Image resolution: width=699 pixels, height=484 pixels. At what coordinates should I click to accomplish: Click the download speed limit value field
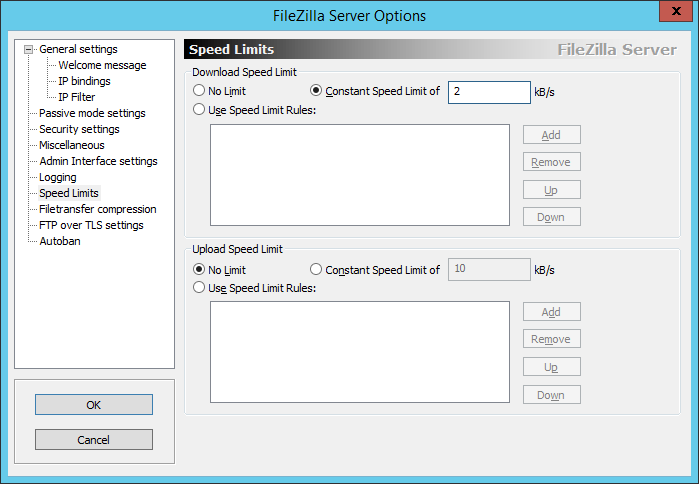(489, 92)
